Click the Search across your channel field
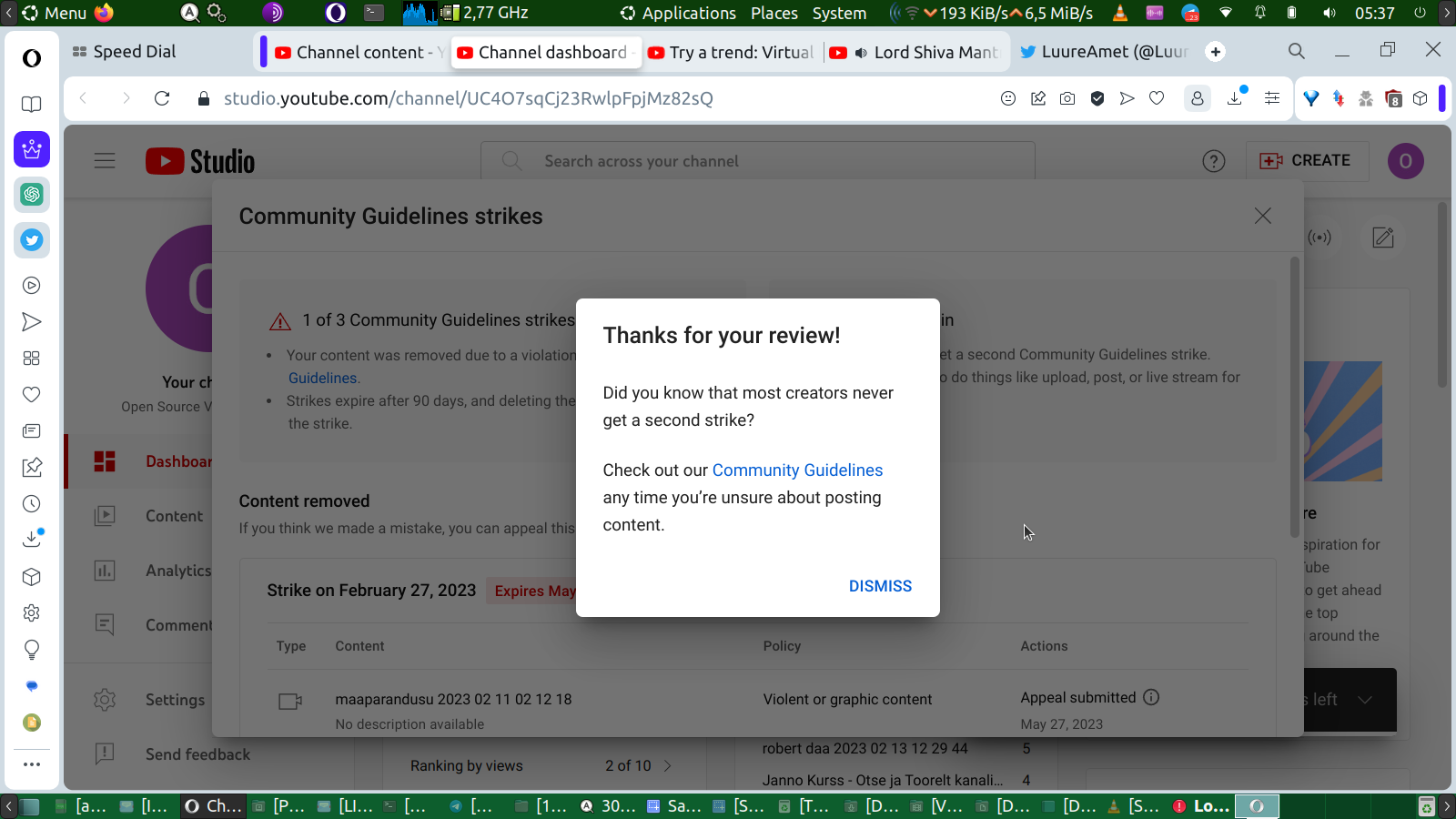The image size is (1456, 819). [757, 161]
